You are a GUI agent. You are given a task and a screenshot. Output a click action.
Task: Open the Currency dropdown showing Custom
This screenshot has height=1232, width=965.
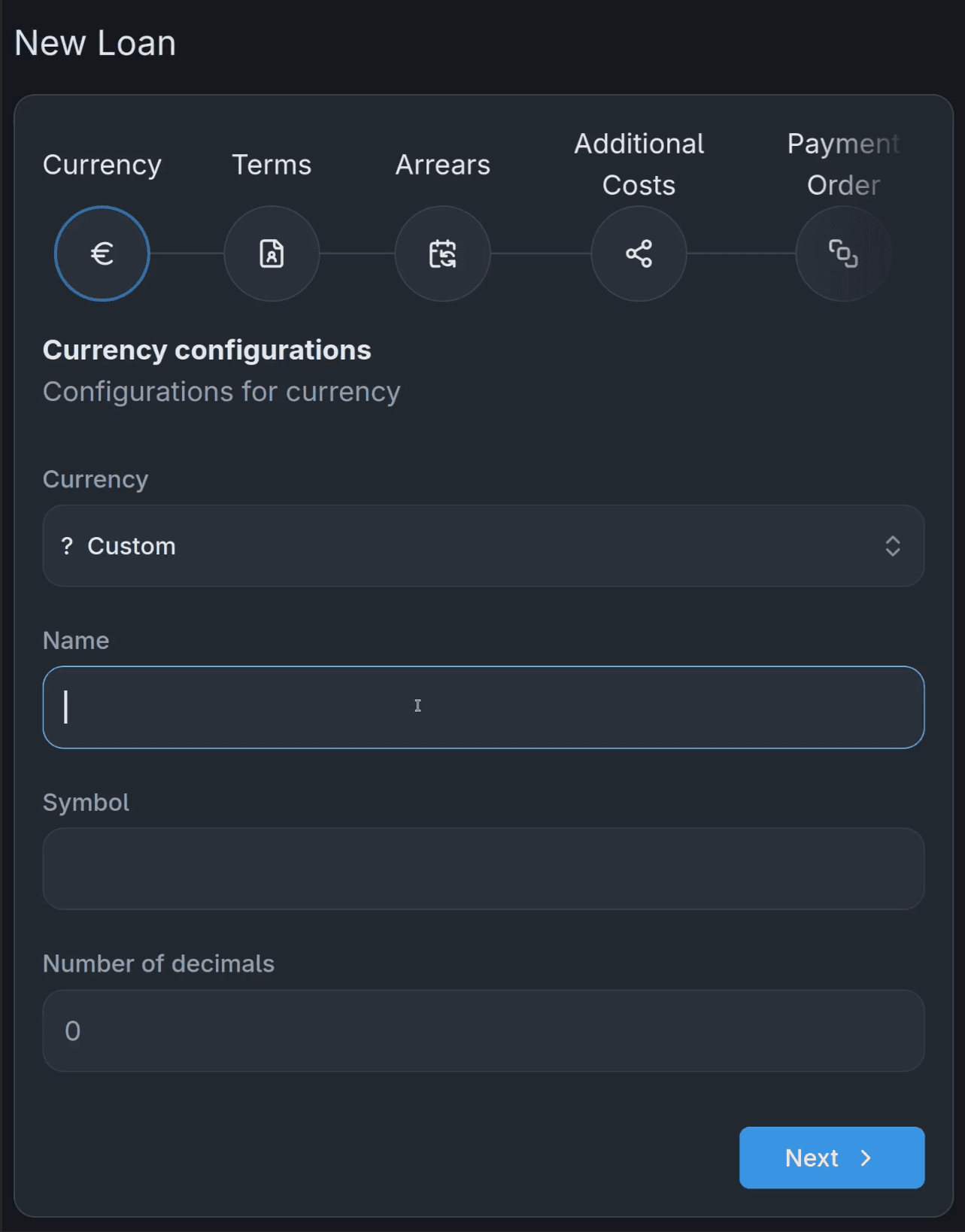[484, 546]
